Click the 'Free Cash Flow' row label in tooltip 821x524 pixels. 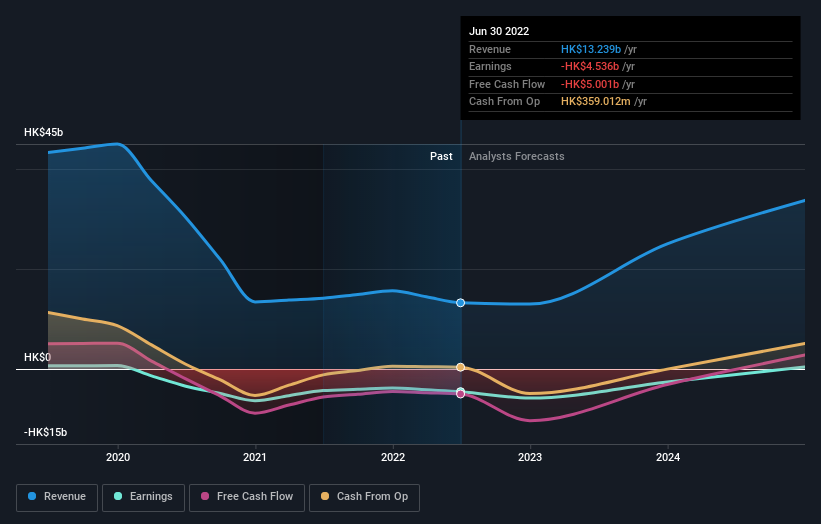point(507,84)
